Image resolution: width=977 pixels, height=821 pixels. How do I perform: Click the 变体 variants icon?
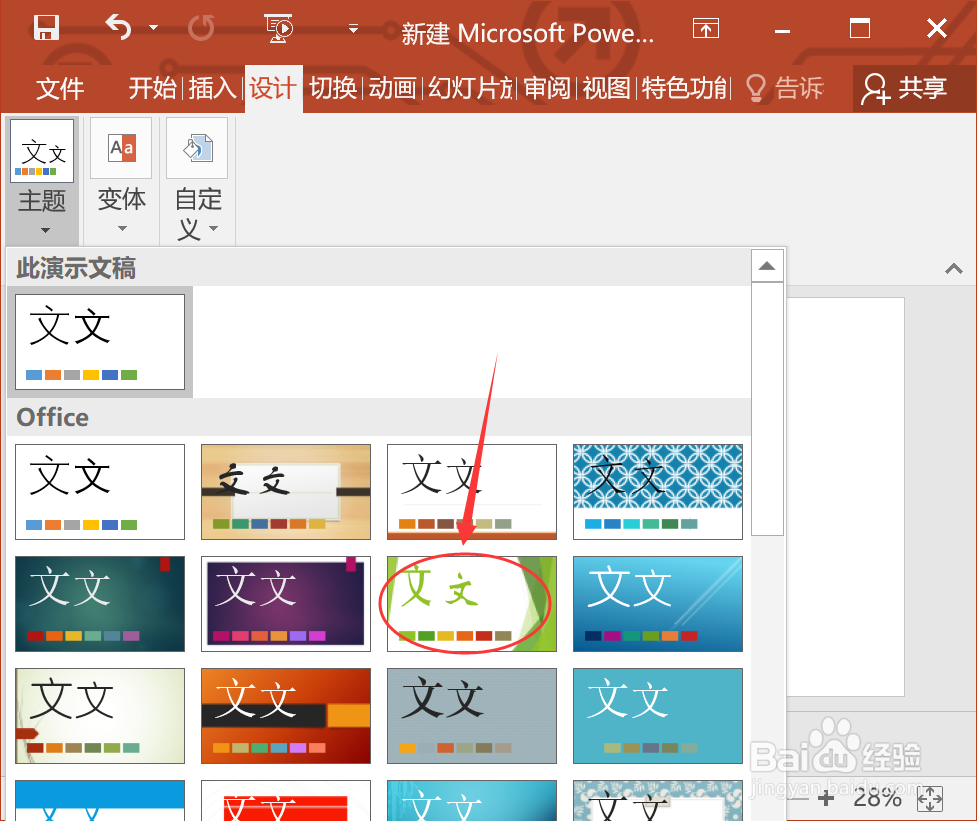(122, 148)
